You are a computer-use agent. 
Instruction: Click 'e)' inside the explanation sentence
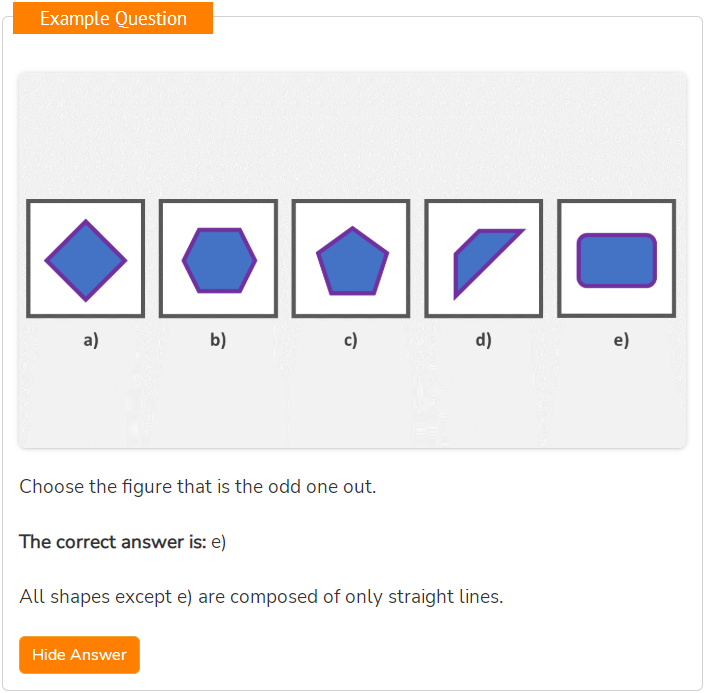(185, 597)
